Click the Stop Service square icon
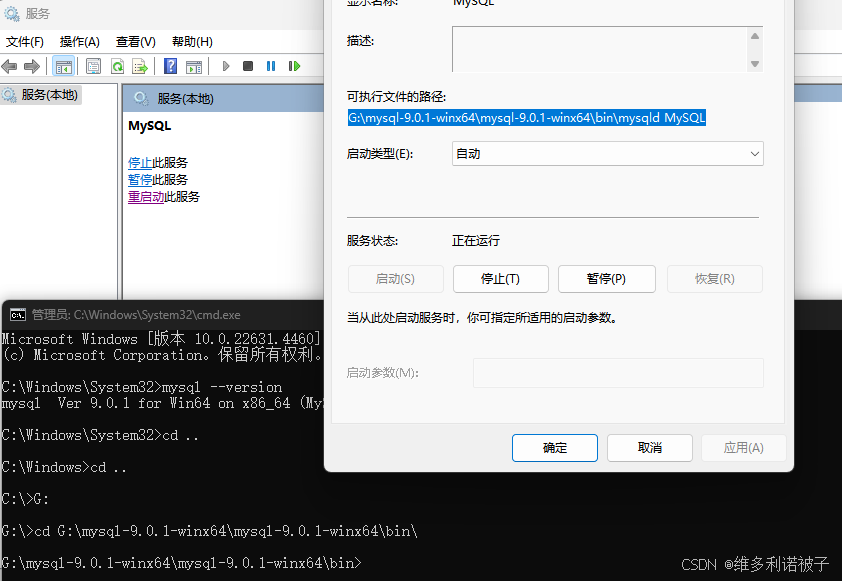 (248, 66)
